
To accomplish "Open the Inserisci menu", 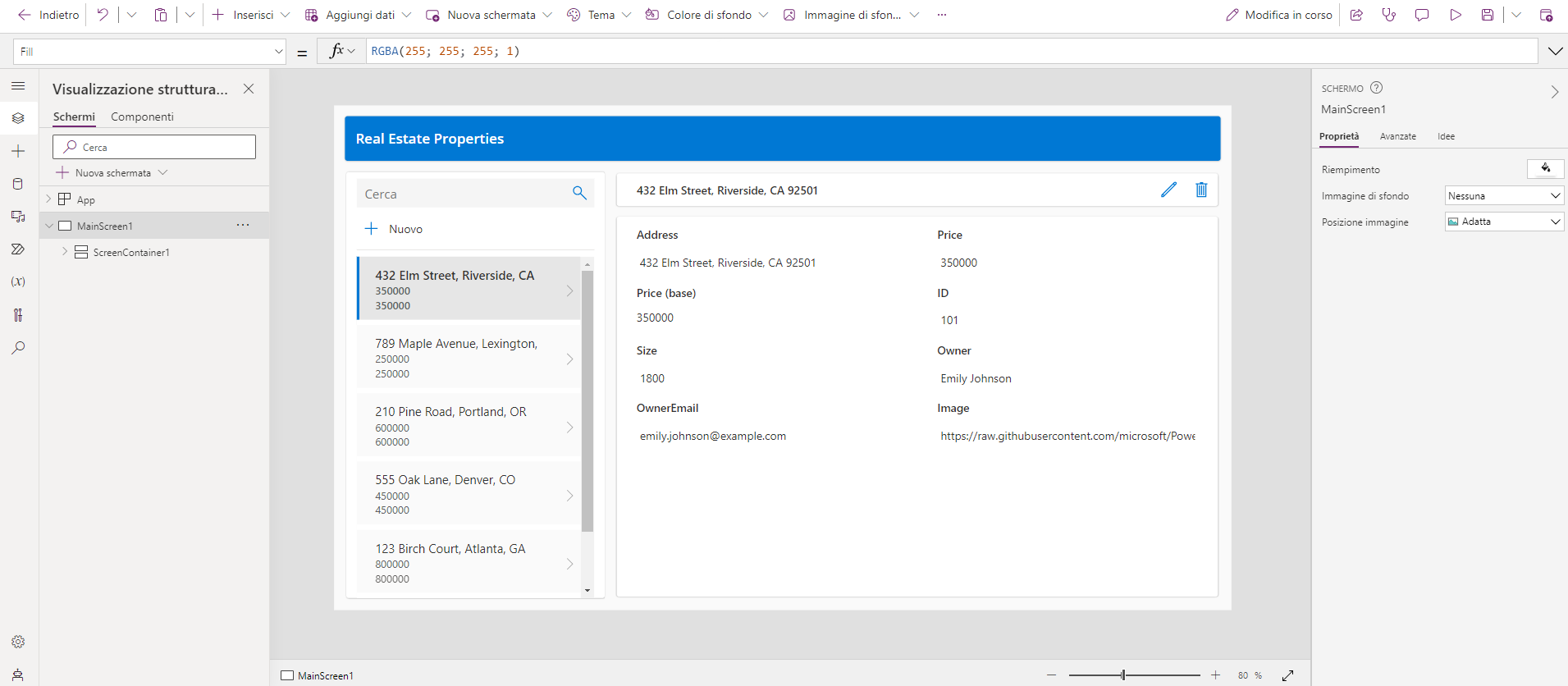I will [251, 15].
